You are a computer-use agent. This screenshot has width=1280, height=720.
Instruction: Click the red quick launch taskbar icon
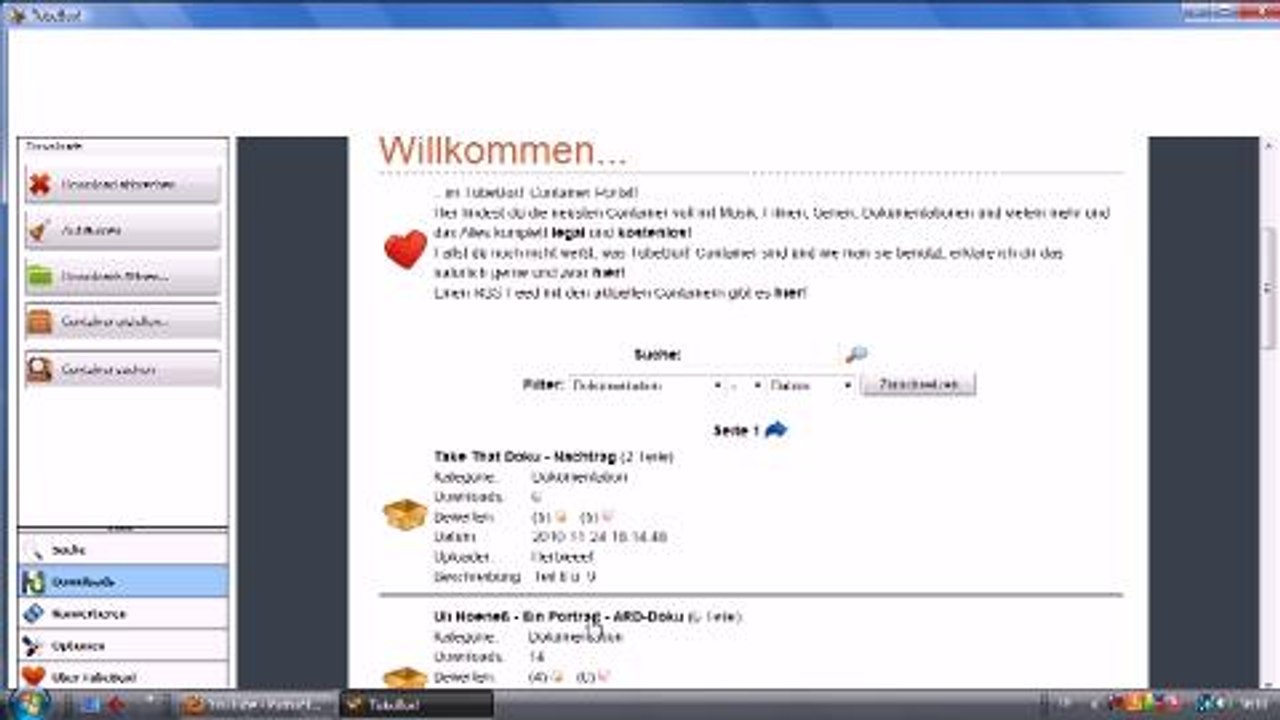(116, 704)
